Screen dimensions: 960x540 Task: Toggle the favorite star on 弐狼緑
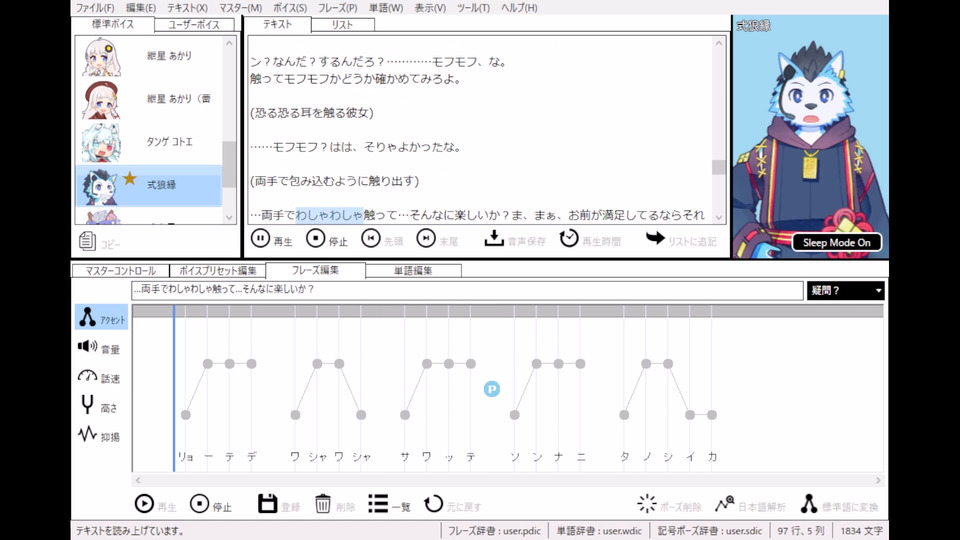coord(130,178)
